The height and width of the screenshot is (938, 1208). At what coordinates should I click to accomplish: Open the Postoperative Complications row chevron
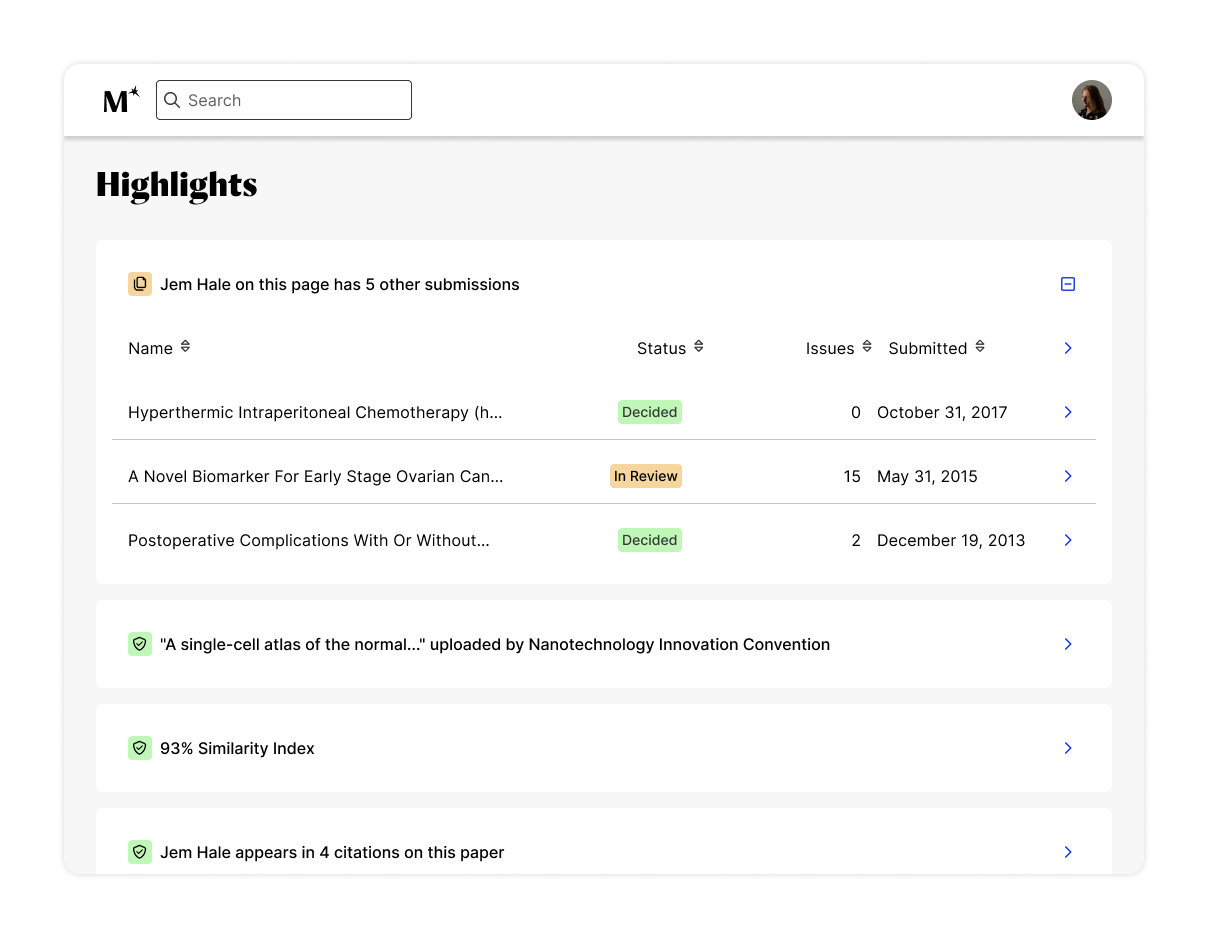pyautogui.click(x=1068, y=540)
